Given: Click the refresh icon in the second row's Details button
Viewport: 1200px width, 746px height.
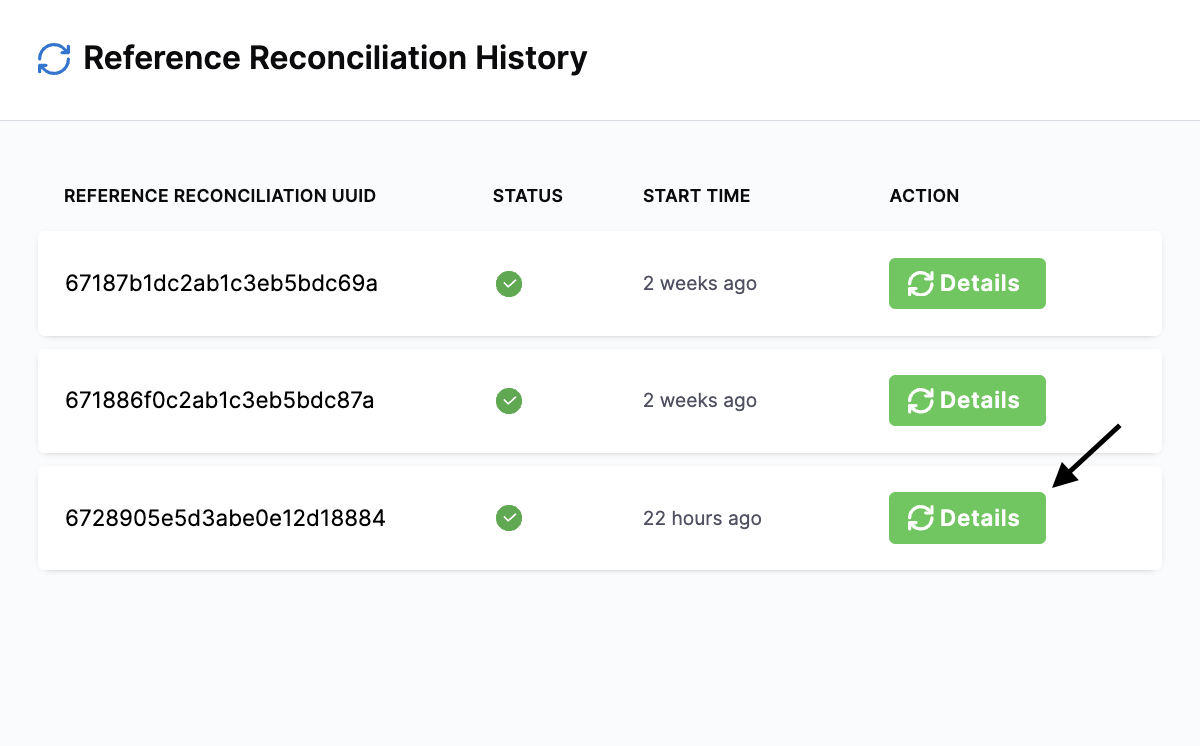Looking at the screenshot, I should click(x=920, y=401).
